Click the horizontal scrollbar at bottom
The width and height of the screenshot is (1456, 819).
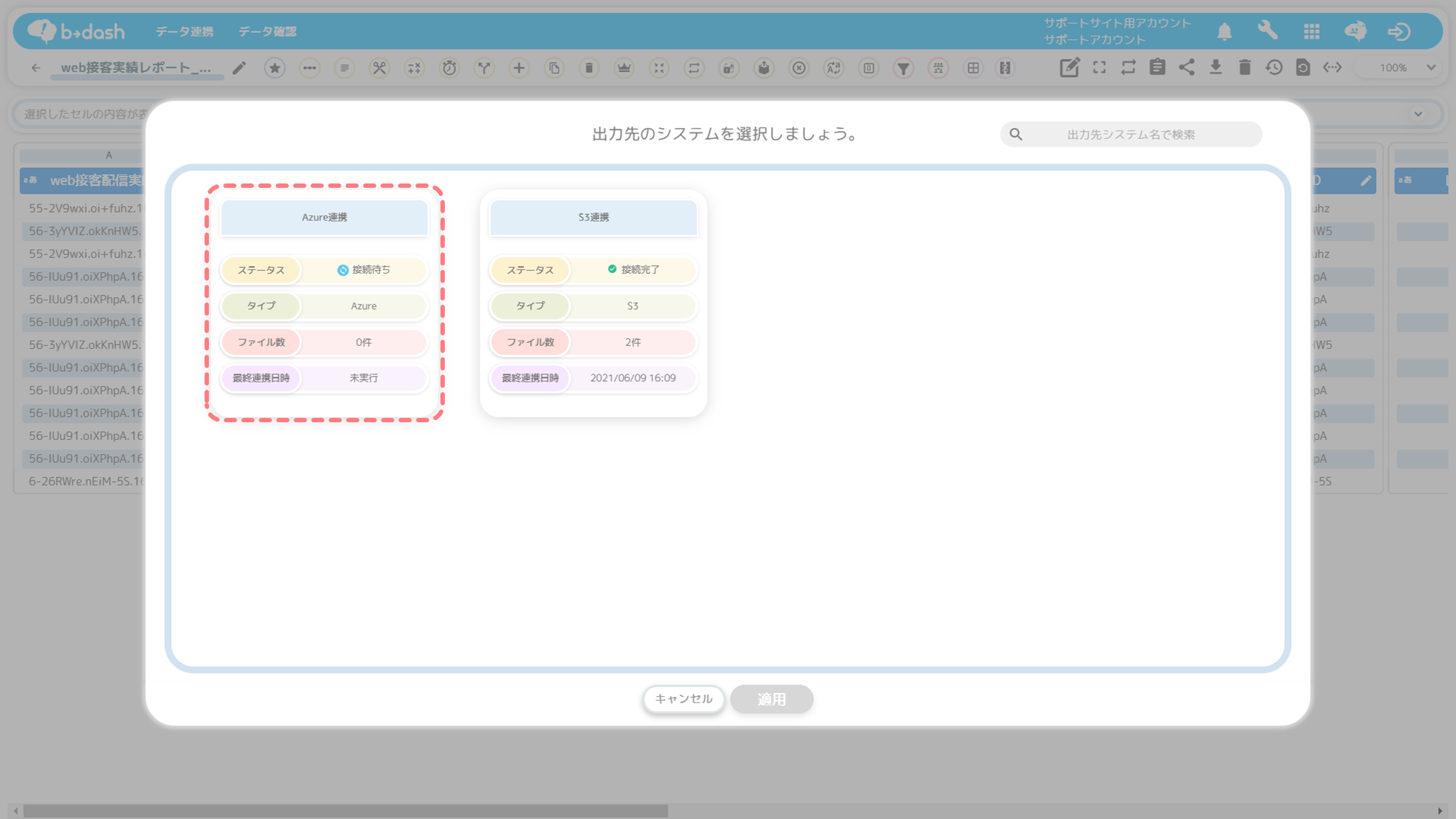(x=346, y=810)
